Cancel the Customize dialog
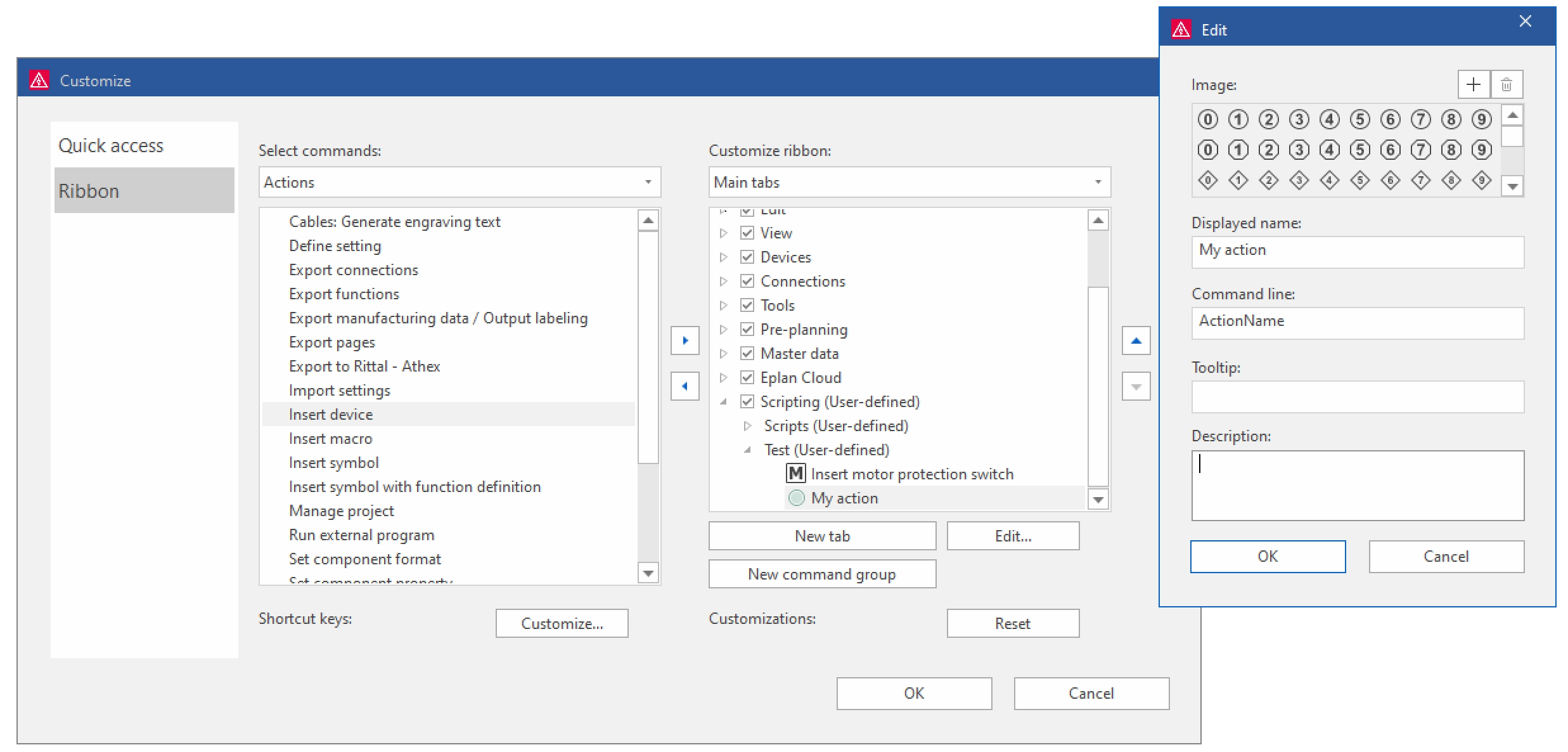1568x752 pixels. (x=1091, y=693)
